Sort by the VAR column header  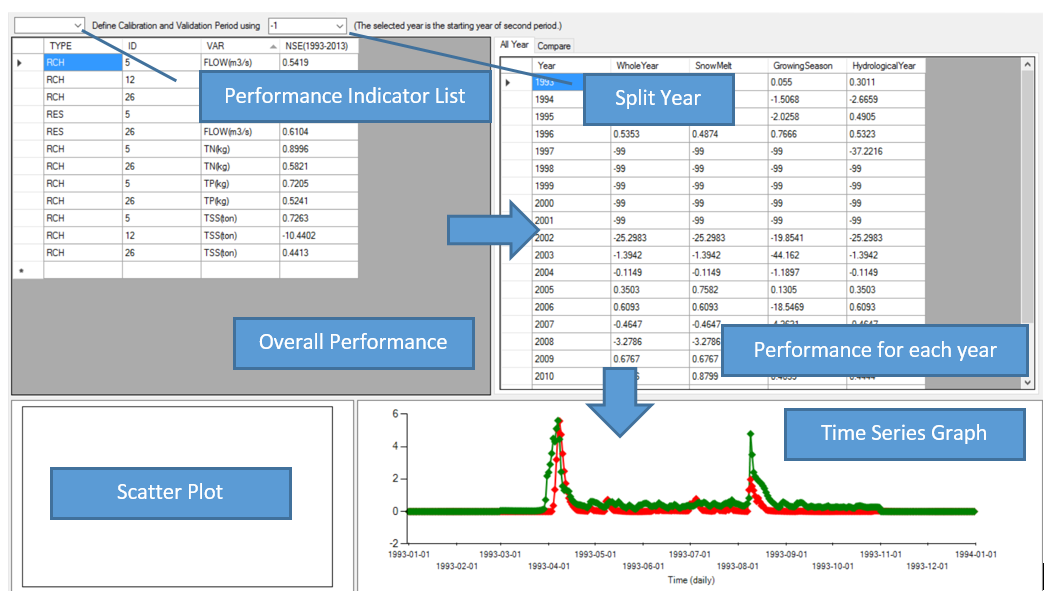(240, 46)
